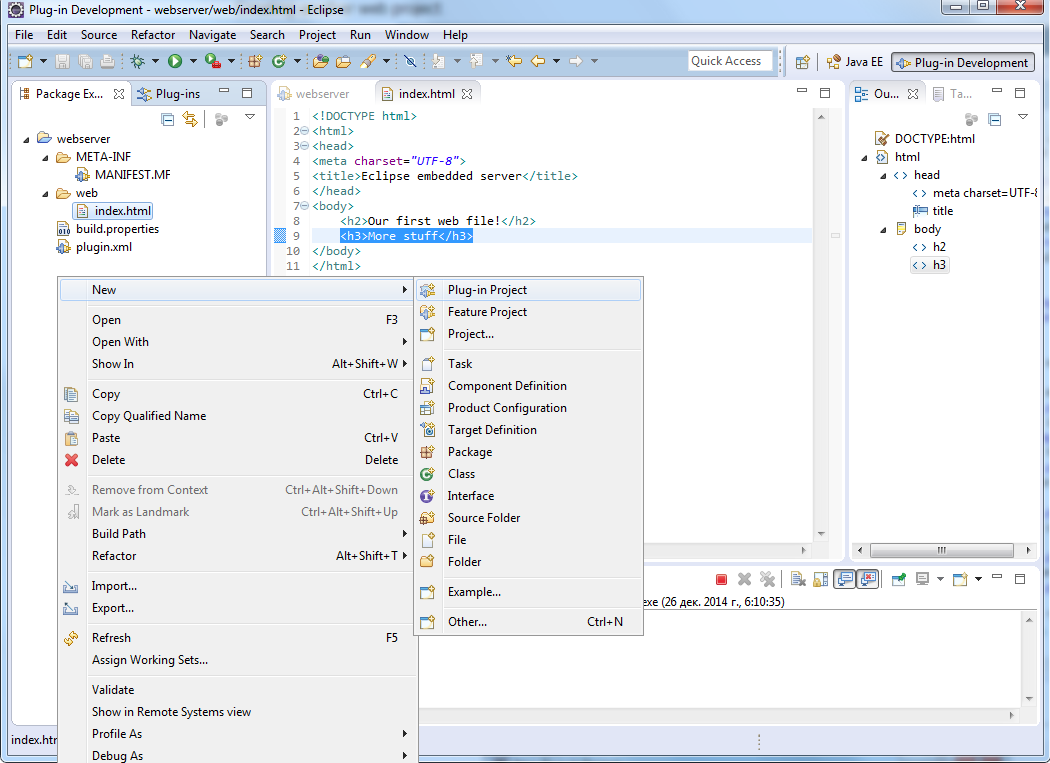Open the Run button dropdown arrow
The image size is (1050, 763).
[x=193, y=62]
